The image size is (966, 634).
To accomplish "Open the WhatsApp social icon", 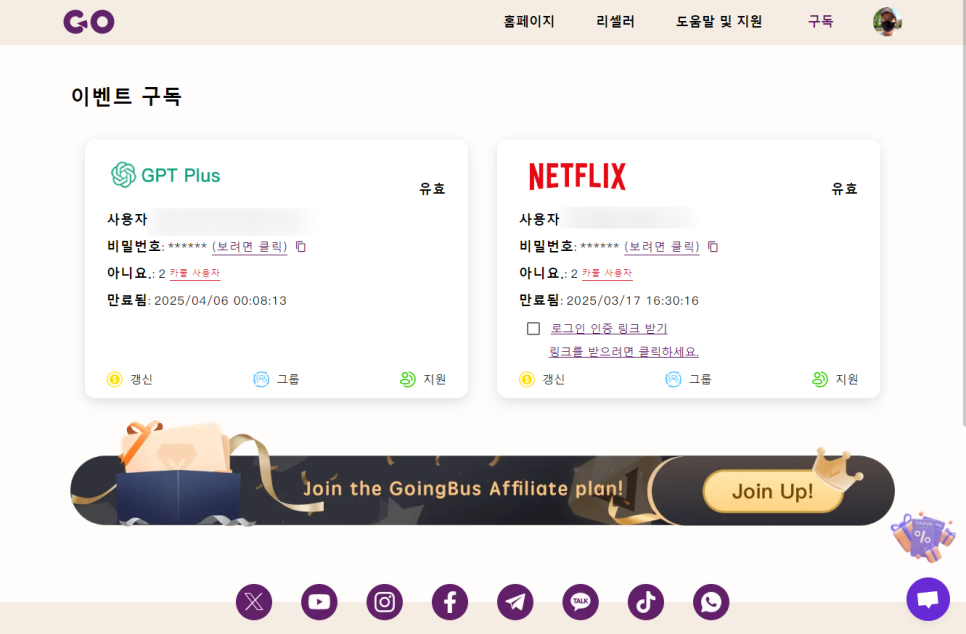I will 711,602.
